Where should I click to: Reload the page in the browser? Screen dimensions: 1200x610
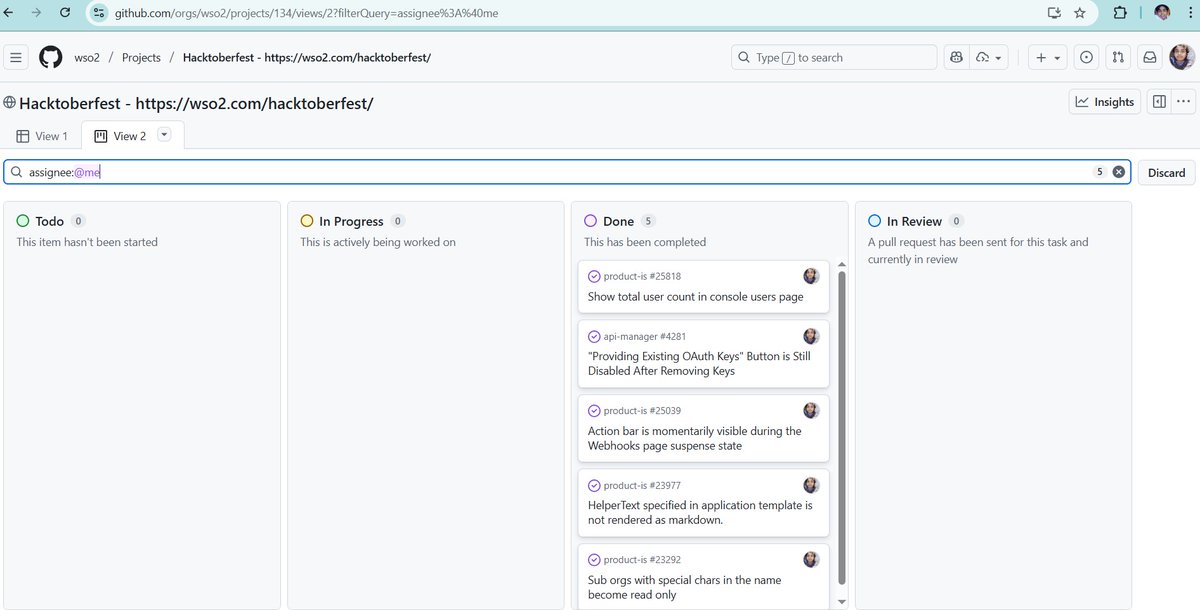(x=65, y=13)
